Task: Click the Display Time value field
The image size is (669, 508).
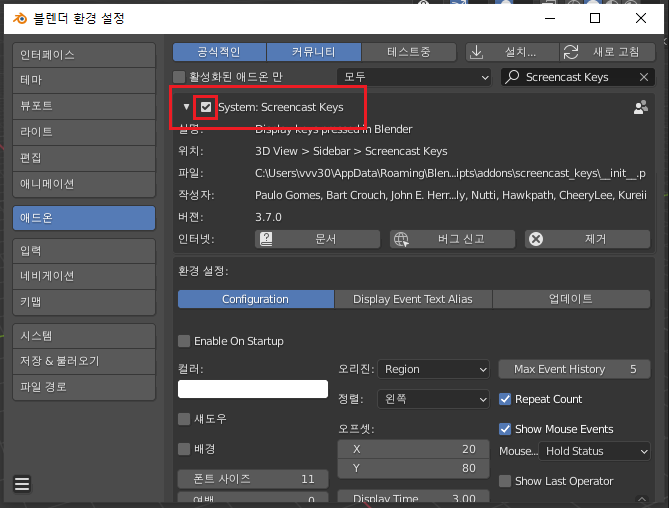Action: [413, 498]
